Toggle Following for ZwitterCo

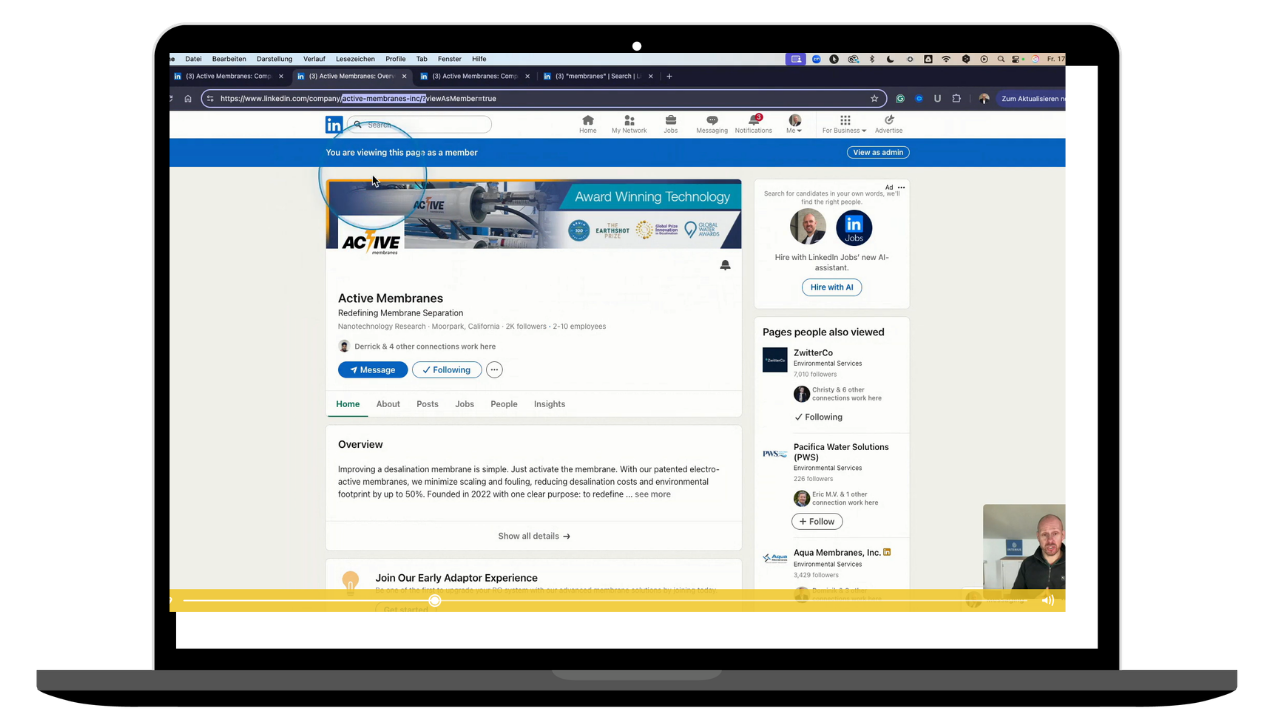pyautogui.click(x=819, y=417)
